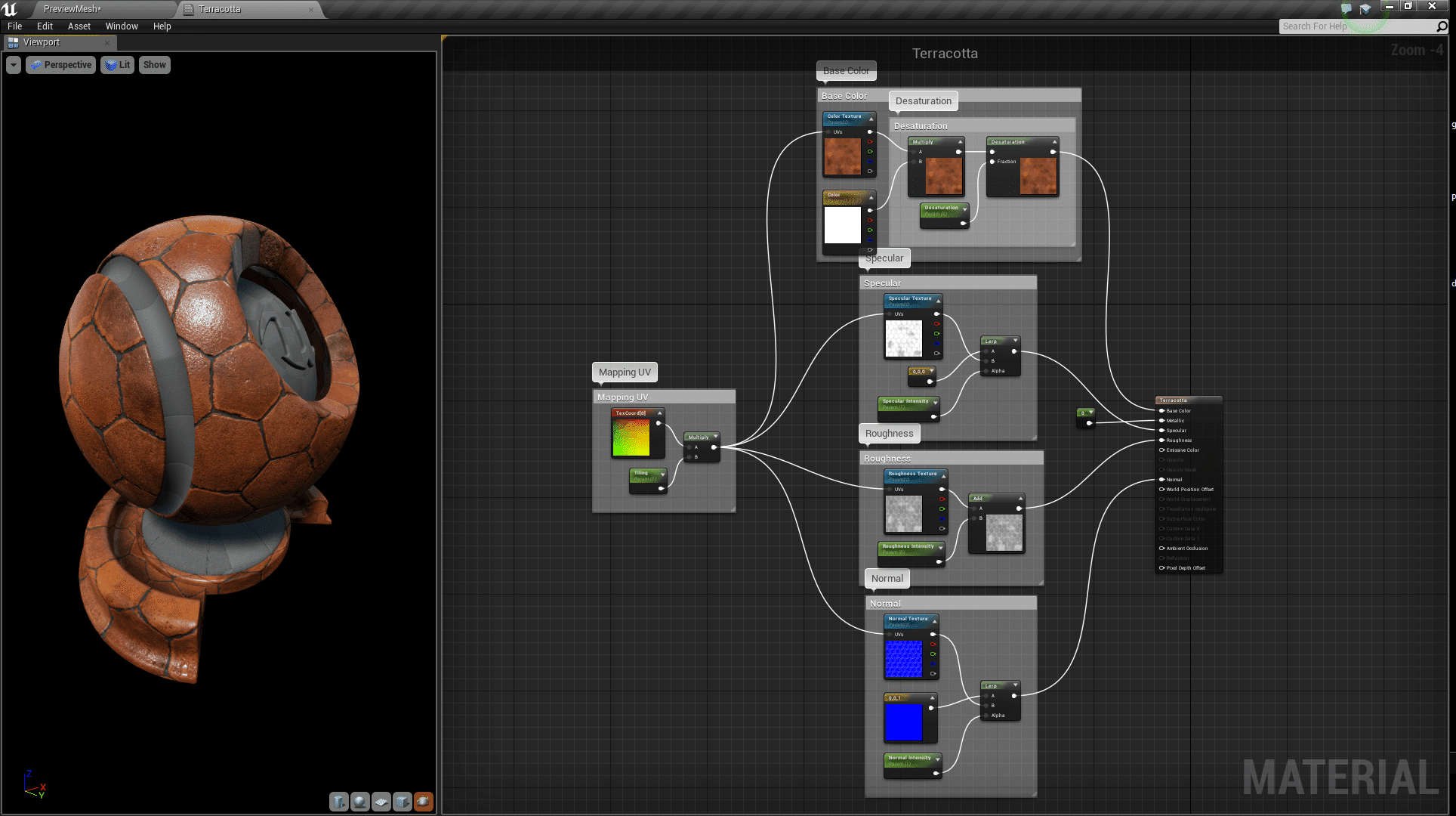Click the Unreal Engine logo icon
This screenshot has width=1456, height=816.
11,8
